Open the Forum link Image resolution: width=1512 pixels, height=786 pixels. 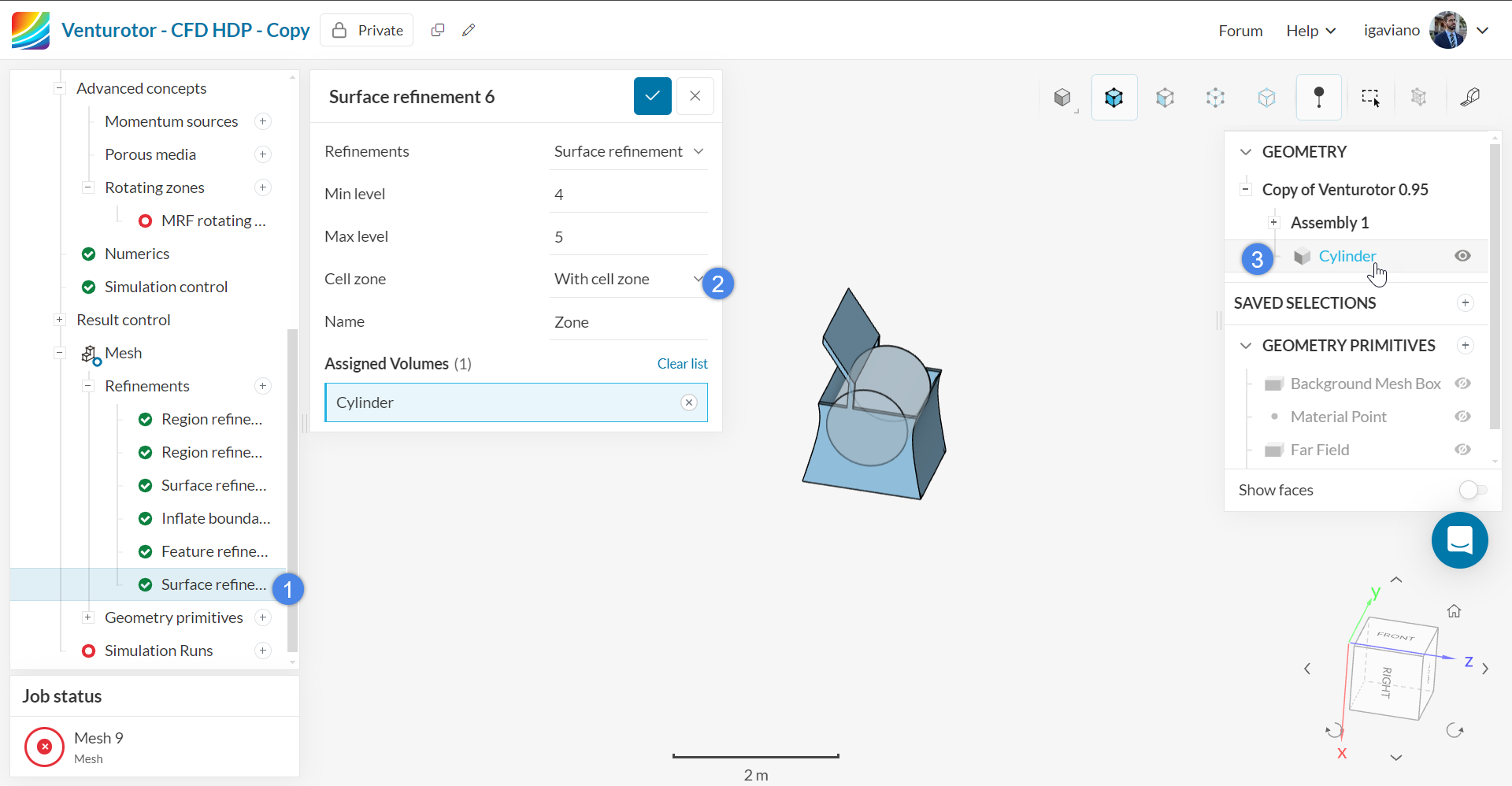(x=1240, y=31)
